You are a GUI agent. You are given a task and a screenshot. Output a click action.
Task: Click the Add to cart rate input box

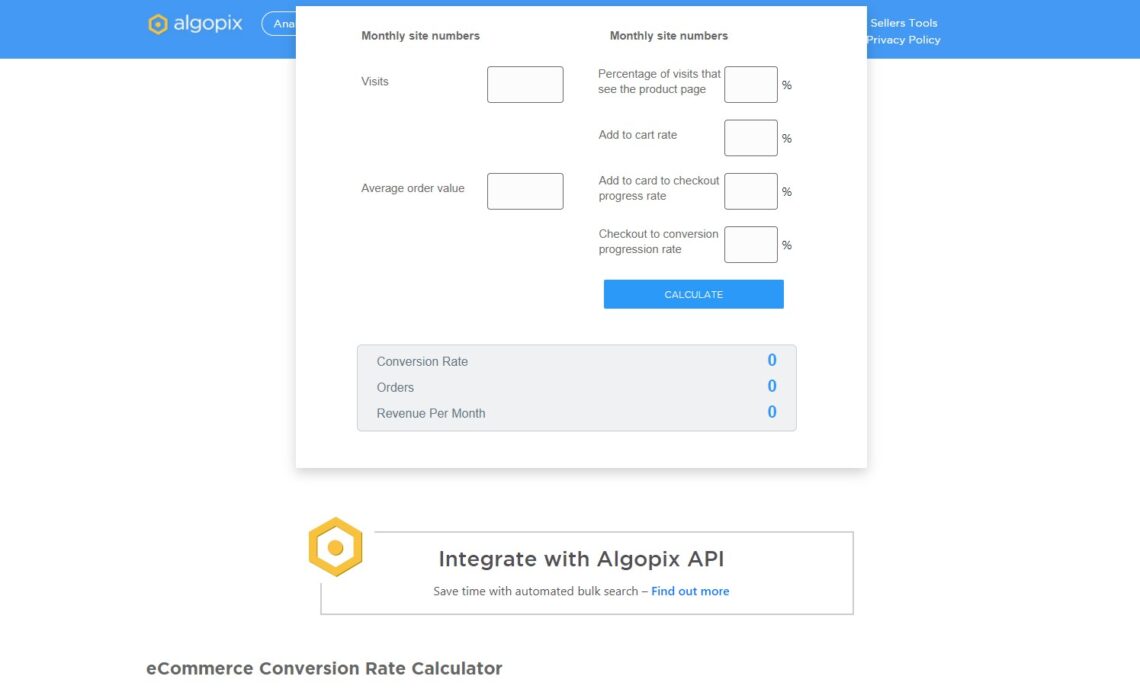click(x=750, y=137)
